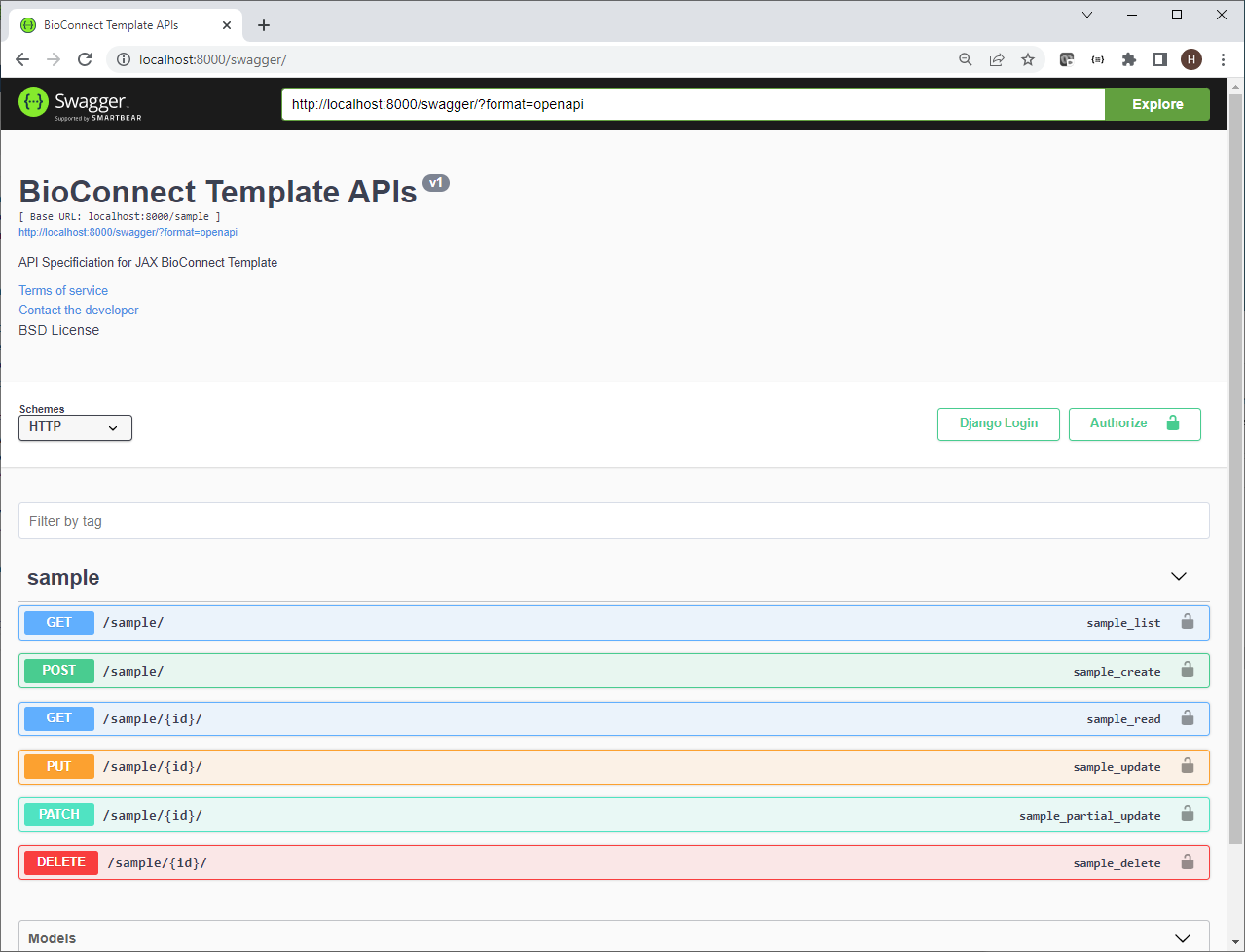Viewport: 1245px width, 952px height.
Task: Click the lock icon on the sample_update PUT row
Action: pyautogui.click(x=1188, y=766)
